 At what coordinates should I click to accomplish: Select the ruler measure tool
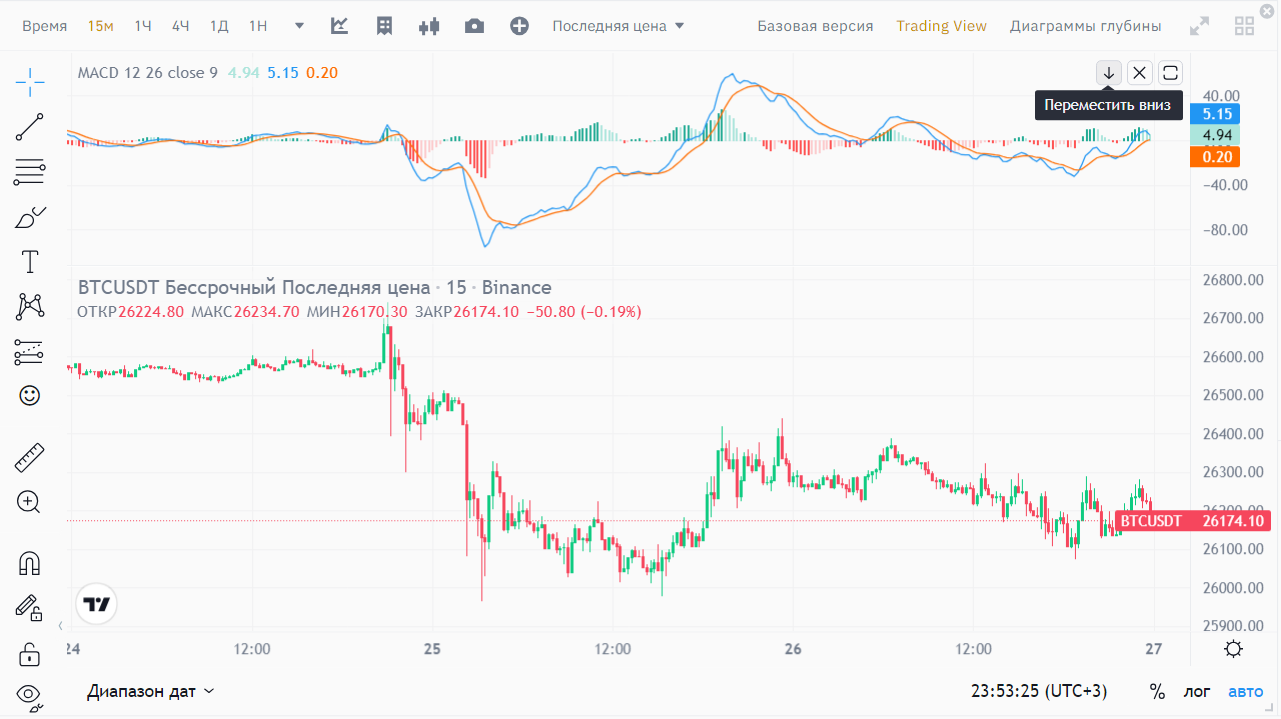(x=30, y=458)
